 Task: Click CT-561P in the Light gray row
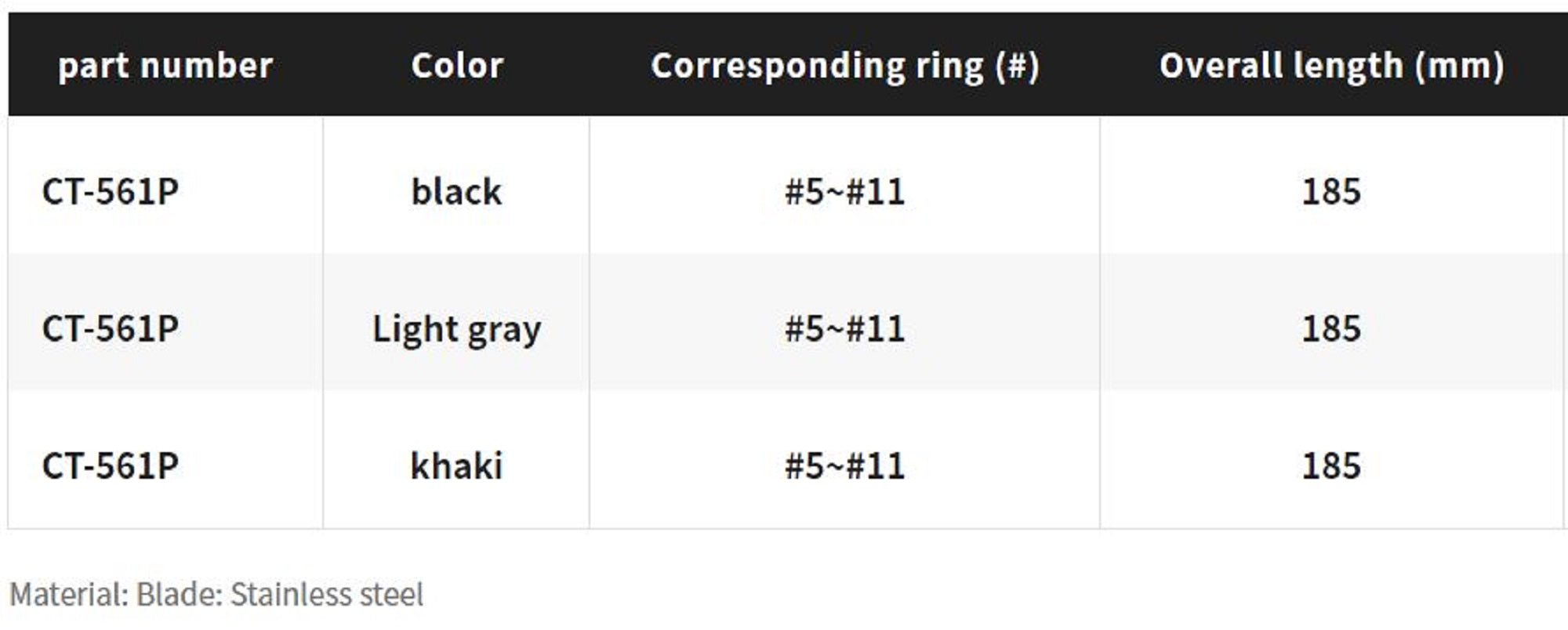(x=111, y=329)
